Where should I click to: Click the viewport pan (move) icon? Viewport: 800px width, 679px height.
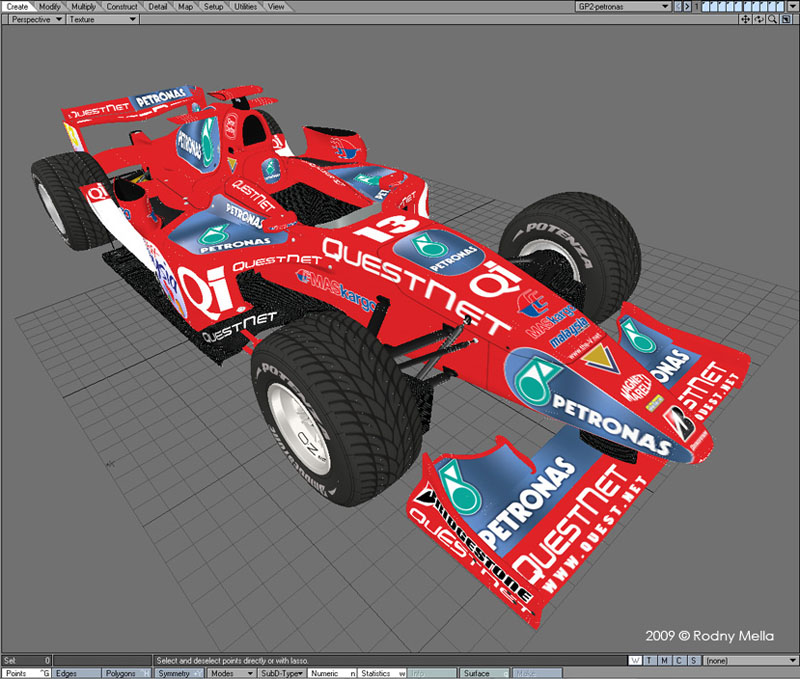click(x=746, y=19)
